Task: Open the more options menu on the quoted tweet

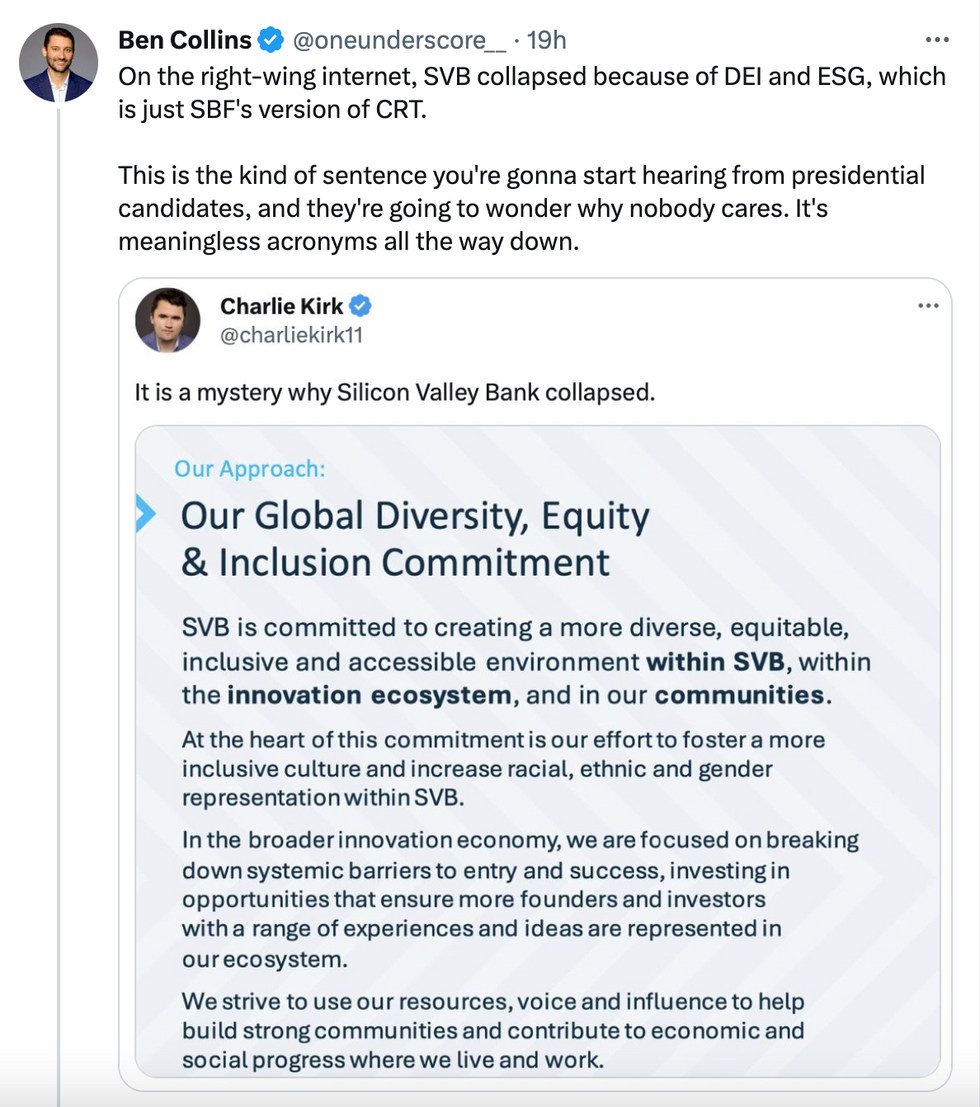Action: (929, 305)
